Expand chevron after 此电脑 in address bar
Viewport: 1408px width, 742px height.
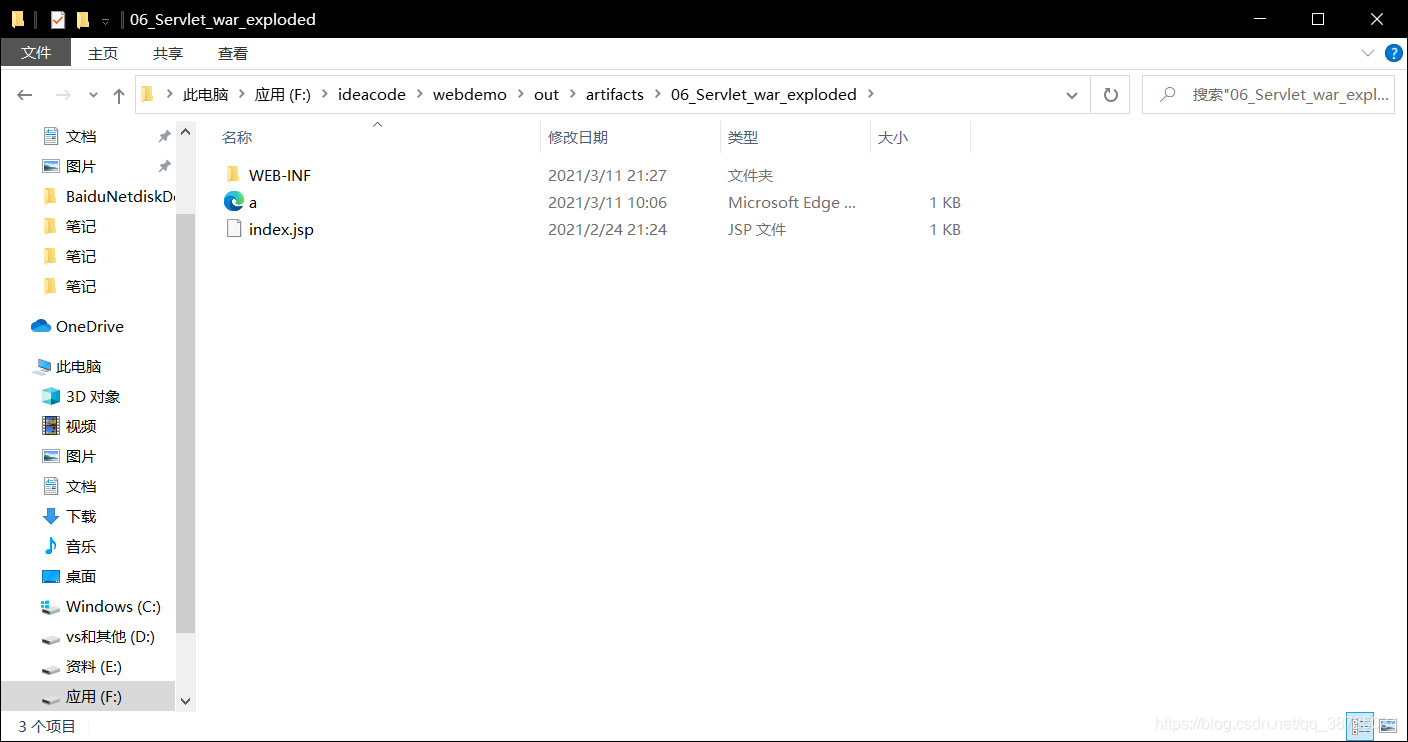(x=242, y=94)
